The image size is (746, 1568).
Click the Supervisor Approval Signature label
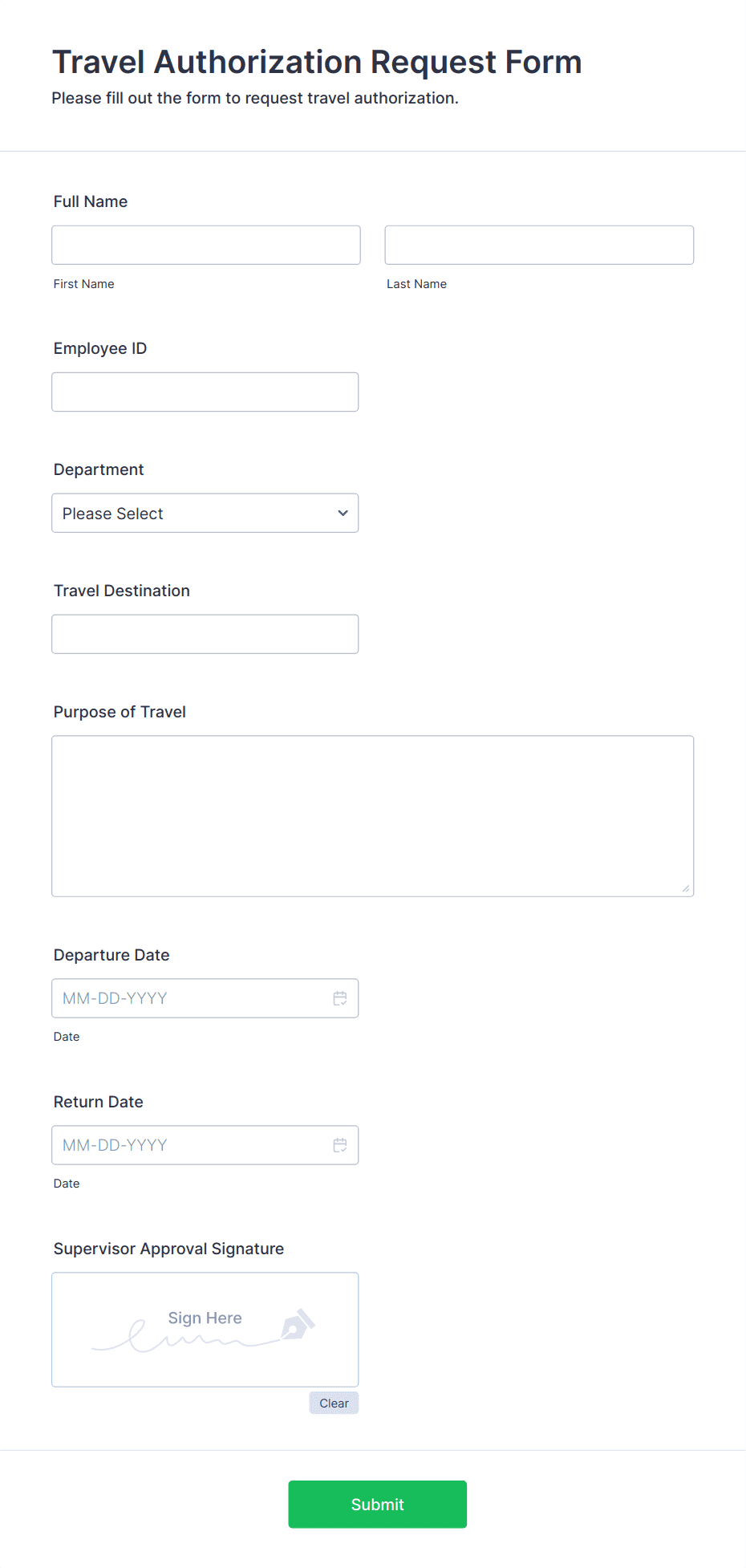[168, 1249]
